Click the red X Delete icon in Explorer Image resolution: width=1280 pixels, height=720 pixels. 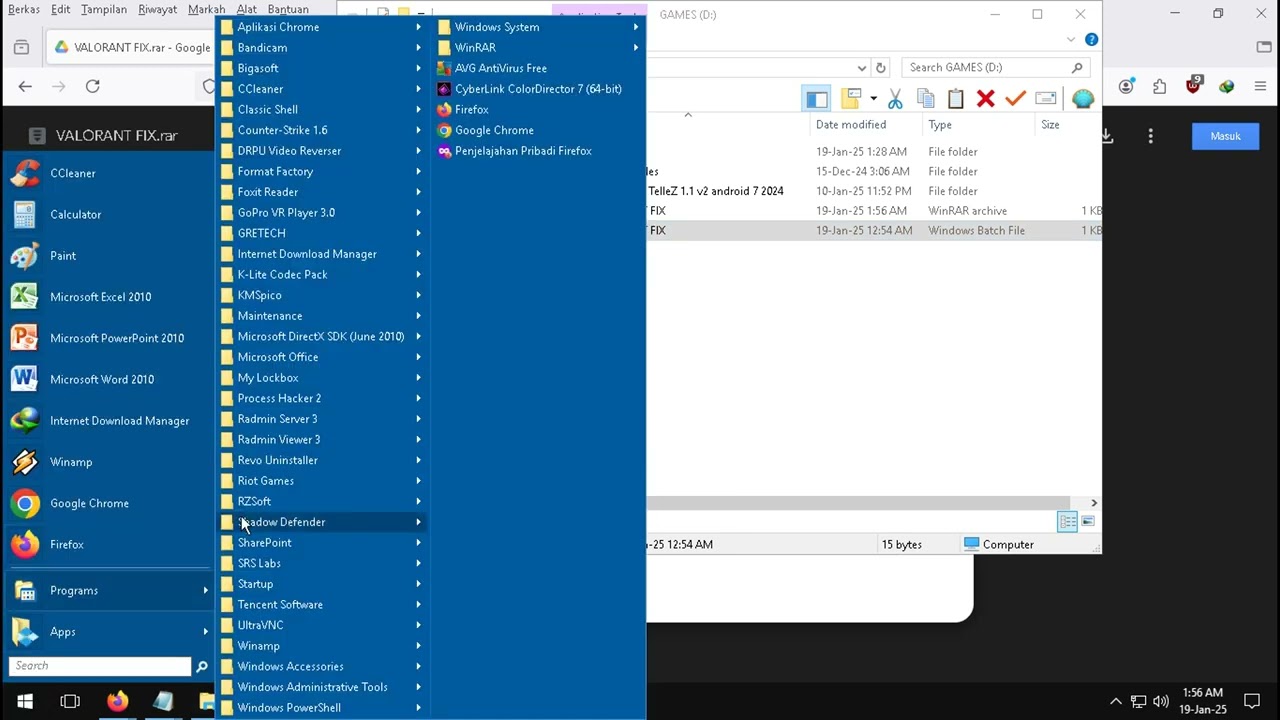coord(986,99)
